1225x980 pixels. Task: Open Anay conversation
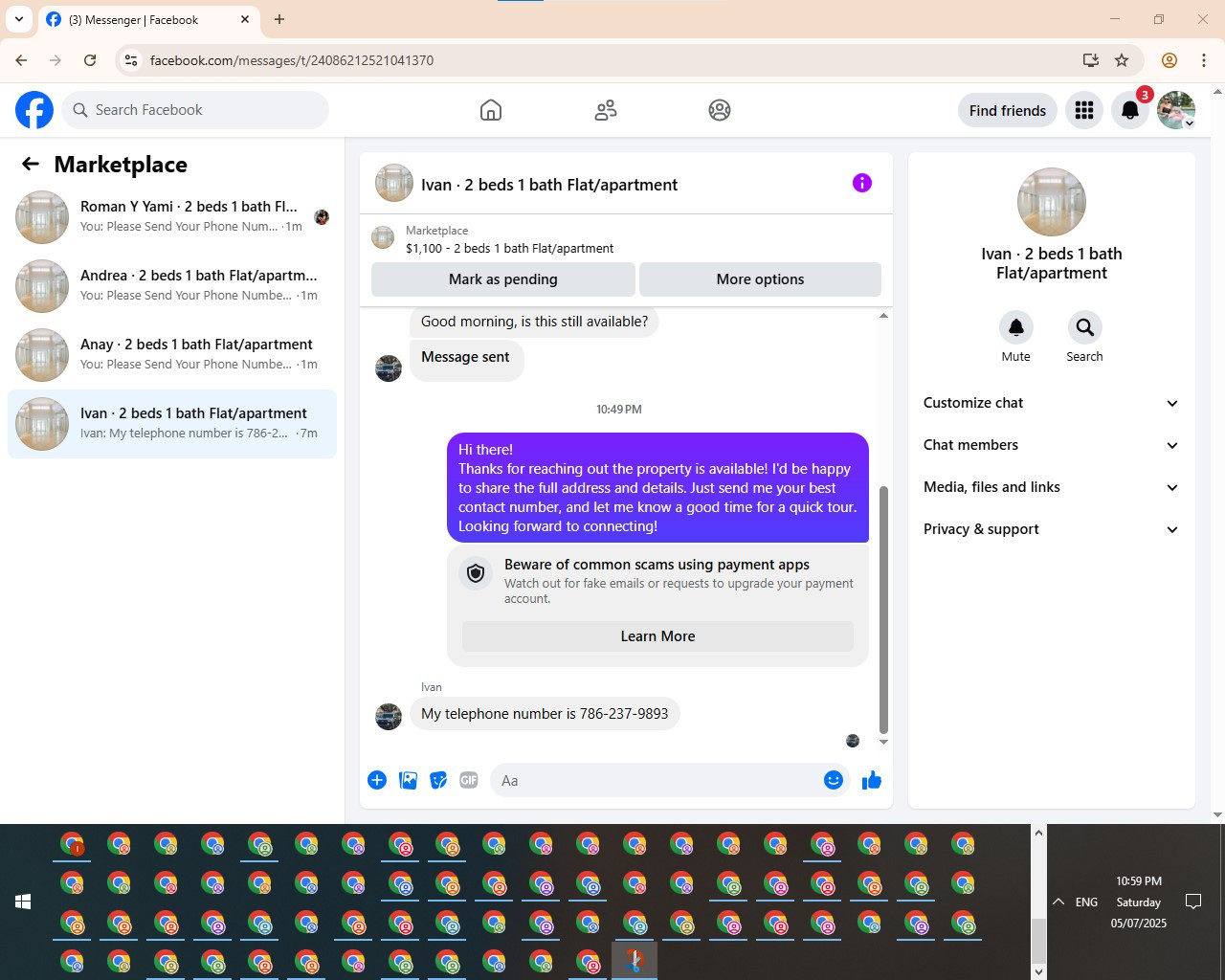pyautogui.click(x=172, y=355)
